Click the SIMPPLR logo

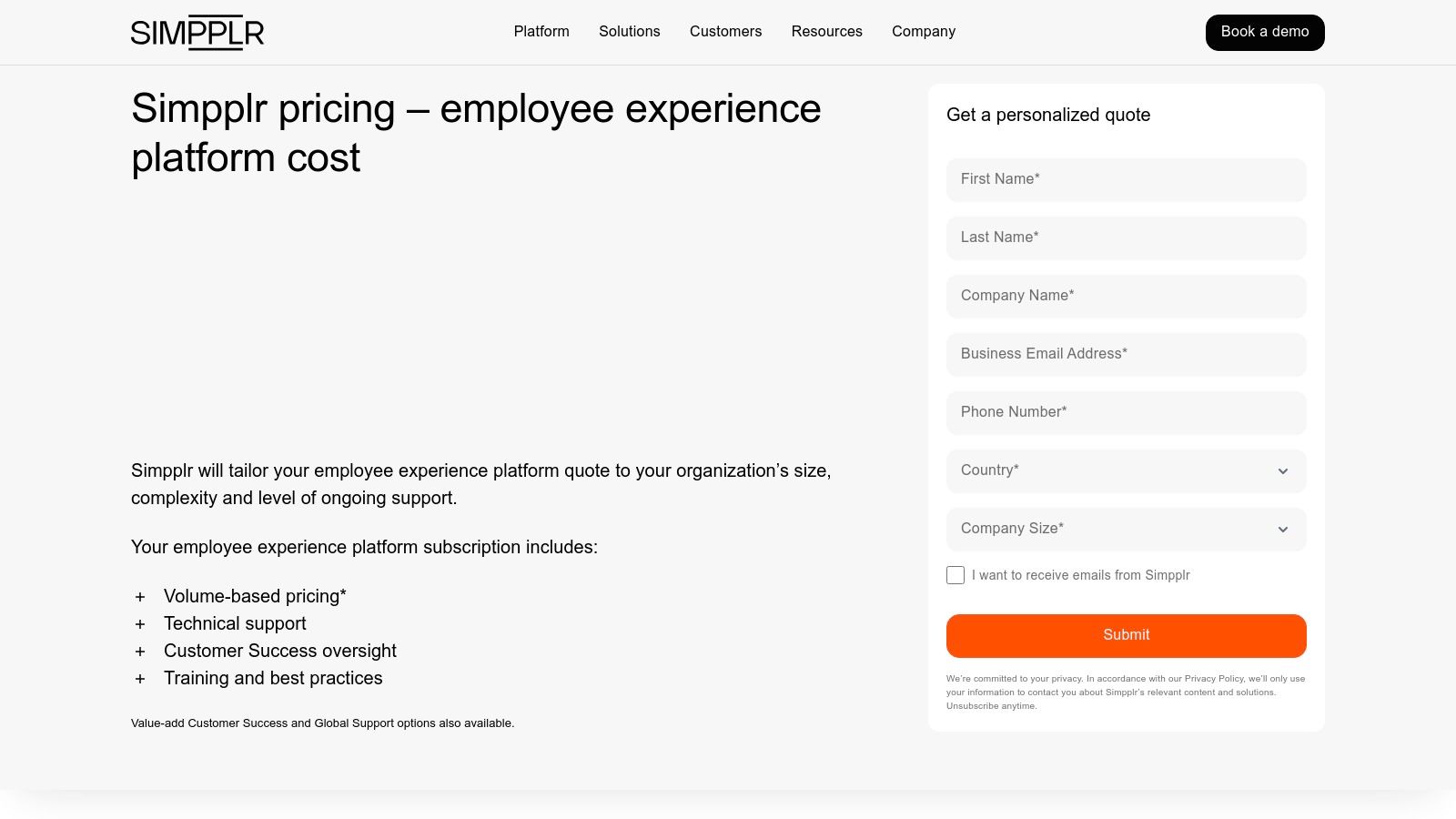[x=197, y=32]
